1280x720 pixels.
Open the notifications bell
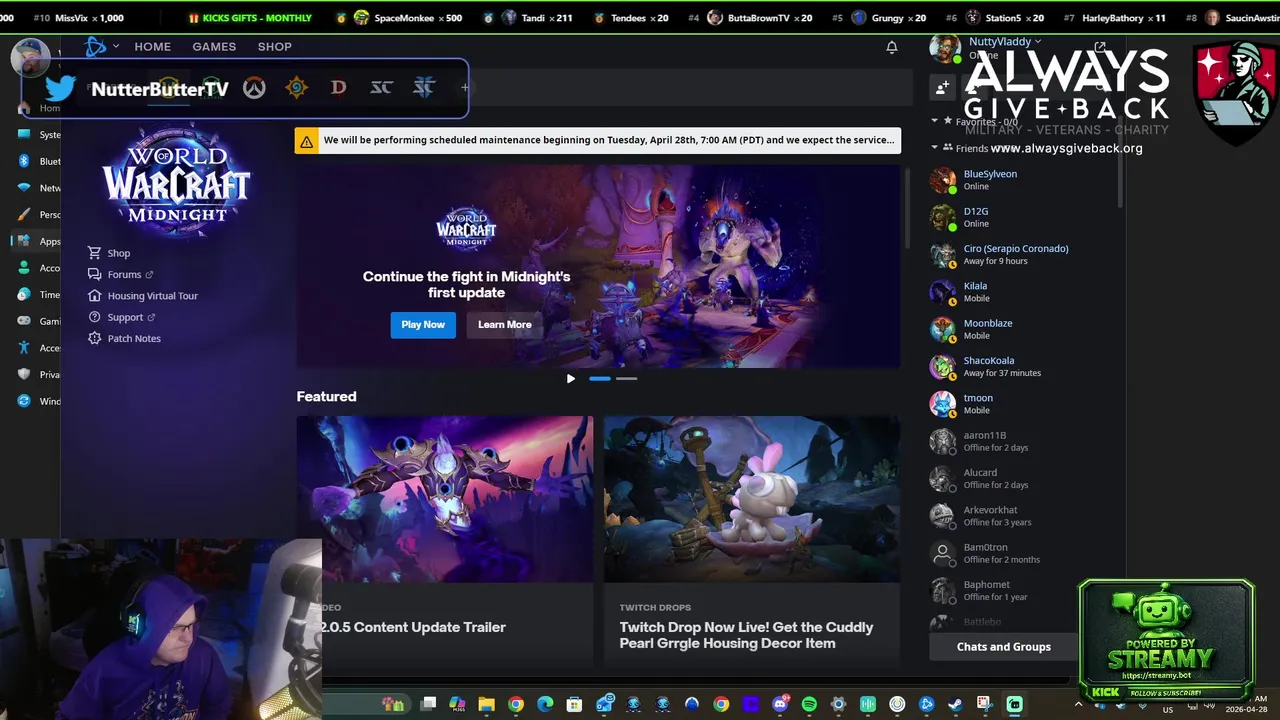[x=892, y=47]
